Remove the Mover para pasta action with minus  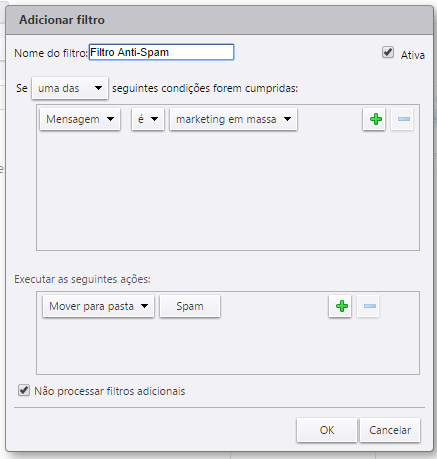tap(368, 306)
